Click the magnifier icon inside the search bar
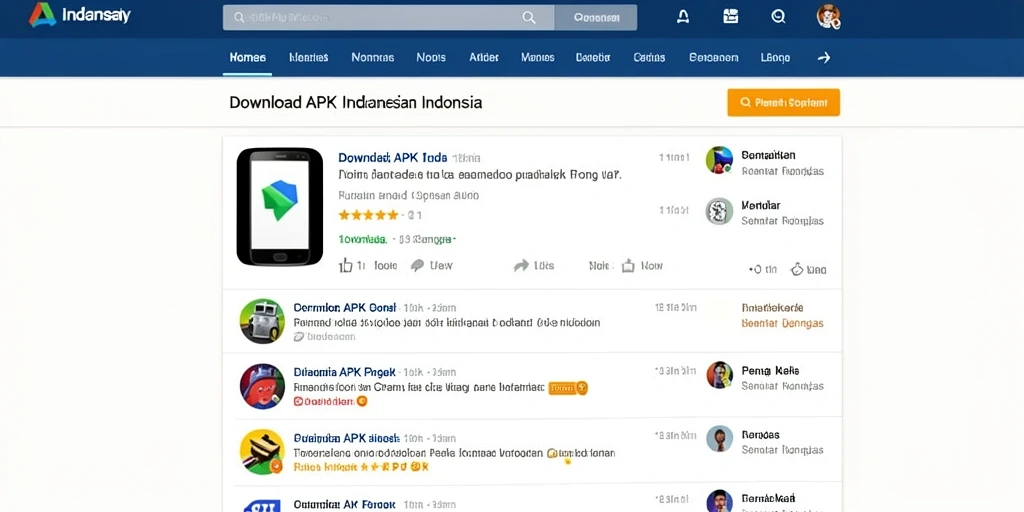 pyautogui.click(x=528, y=18)
